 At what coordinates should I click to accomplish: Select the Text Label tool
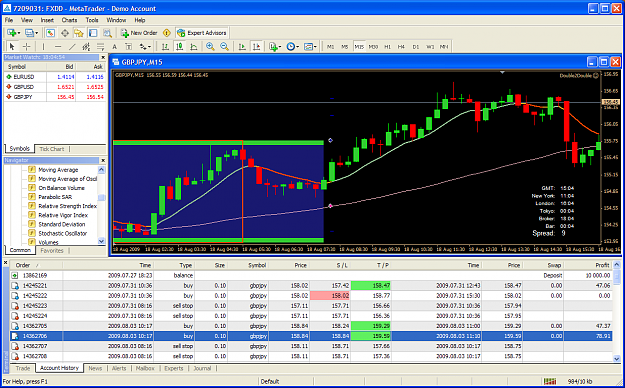pyautogui.click(x=128, y=47)
